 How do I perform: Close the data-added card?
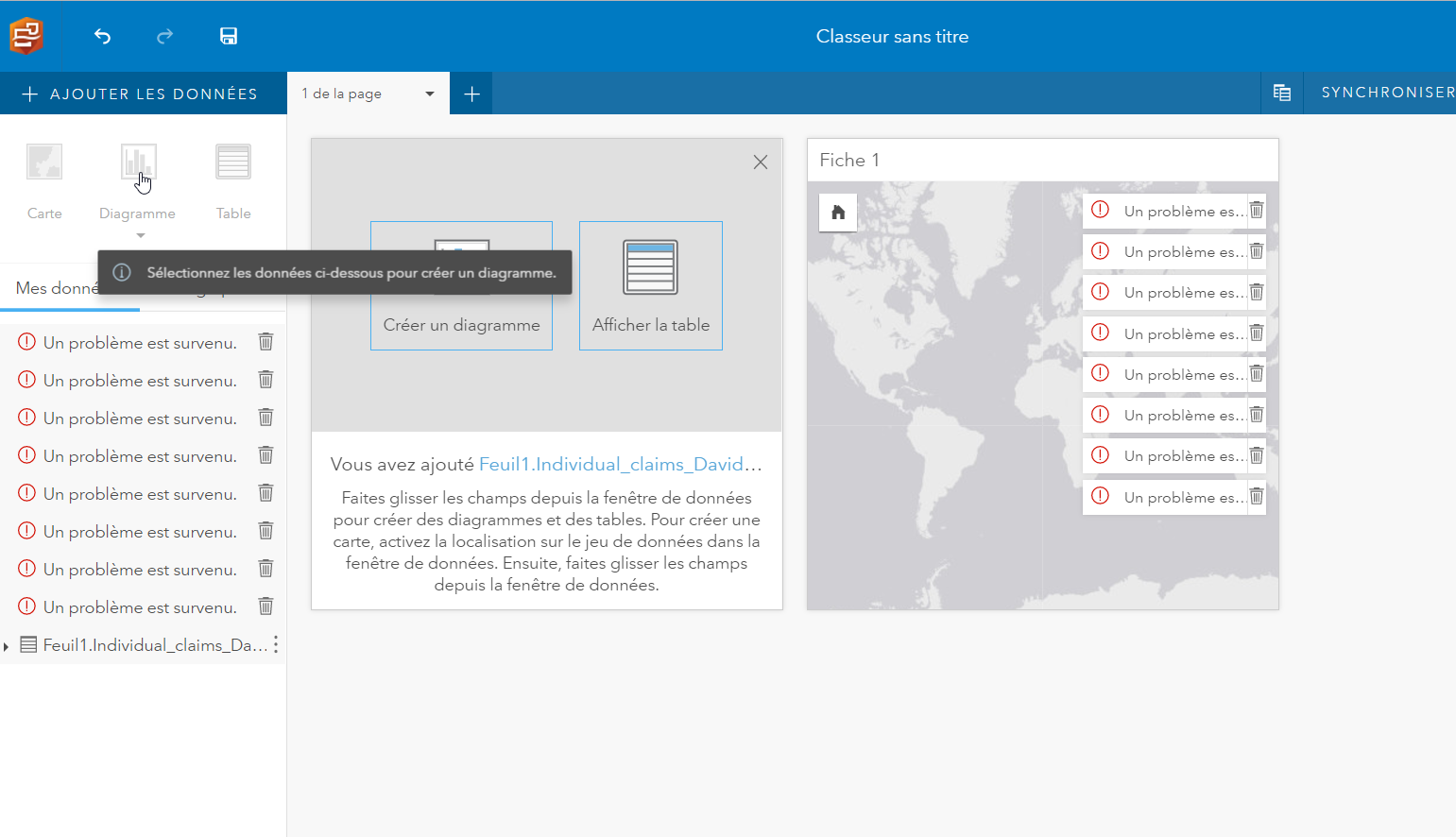pyautogui.click(x=761, y=162)
